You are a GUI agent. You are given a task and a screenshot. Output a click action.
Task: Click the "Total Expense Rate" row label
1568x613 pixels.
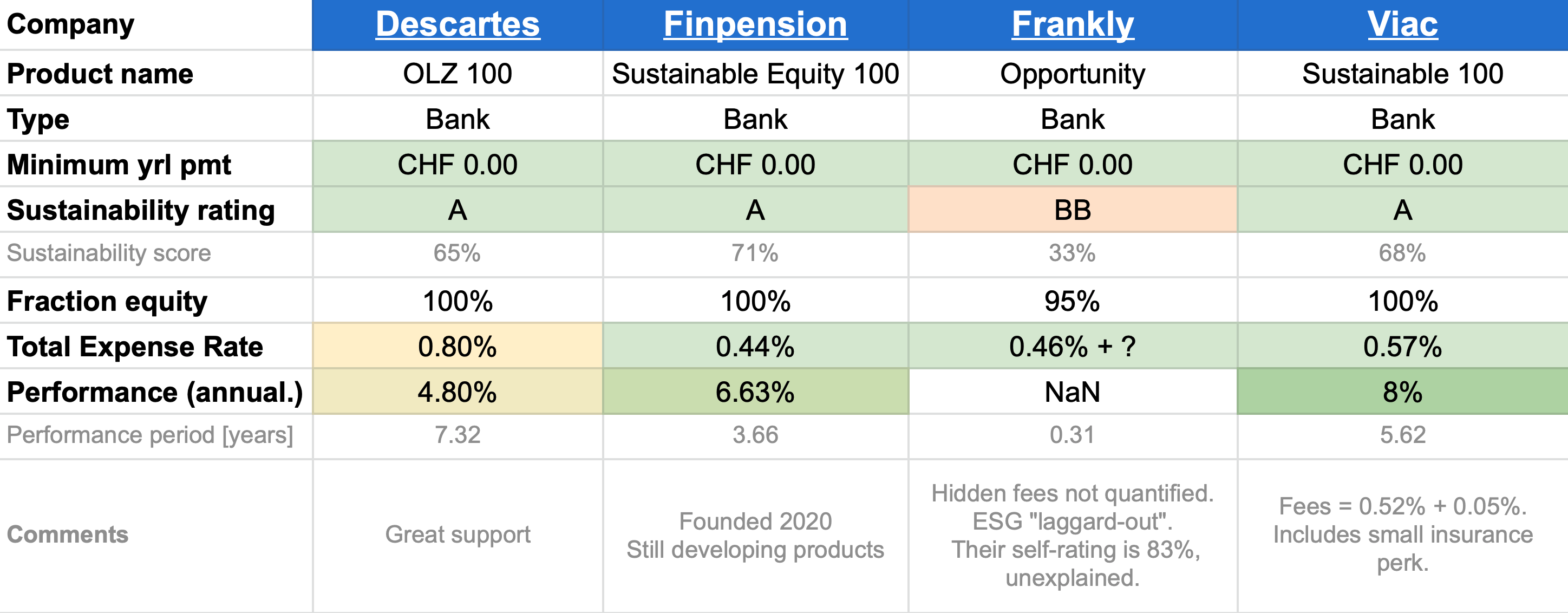pyautogui.click(x=135, y=347)
